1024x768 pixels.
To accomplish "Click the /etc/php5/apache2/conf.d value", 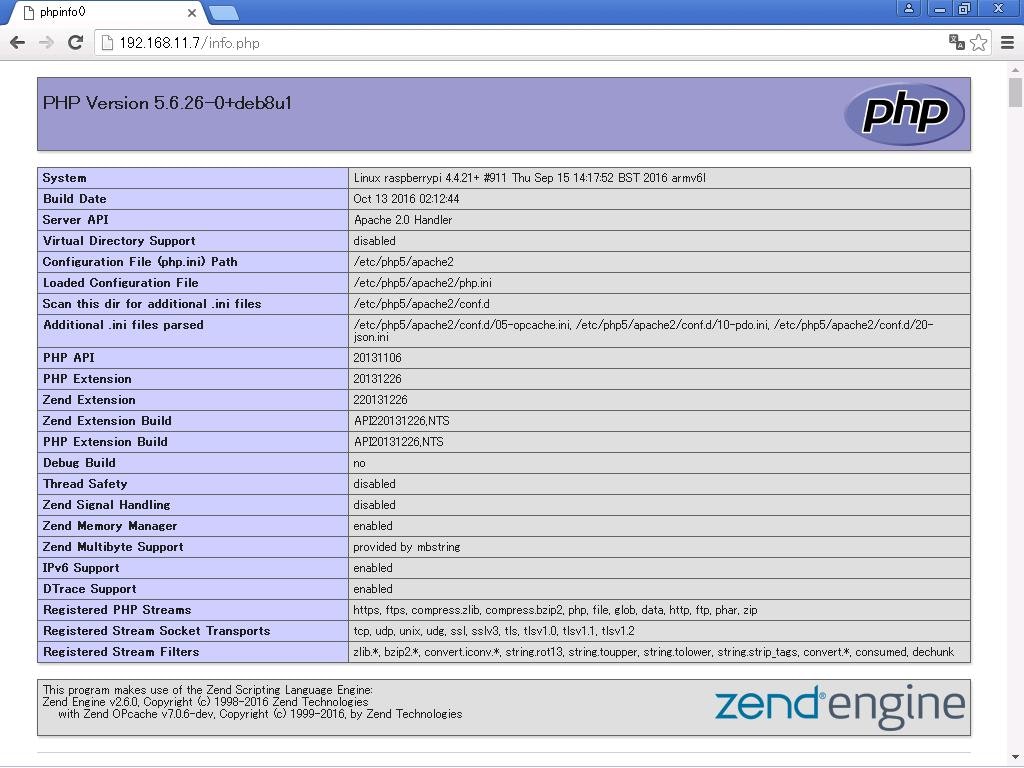I will pos(421,304).
